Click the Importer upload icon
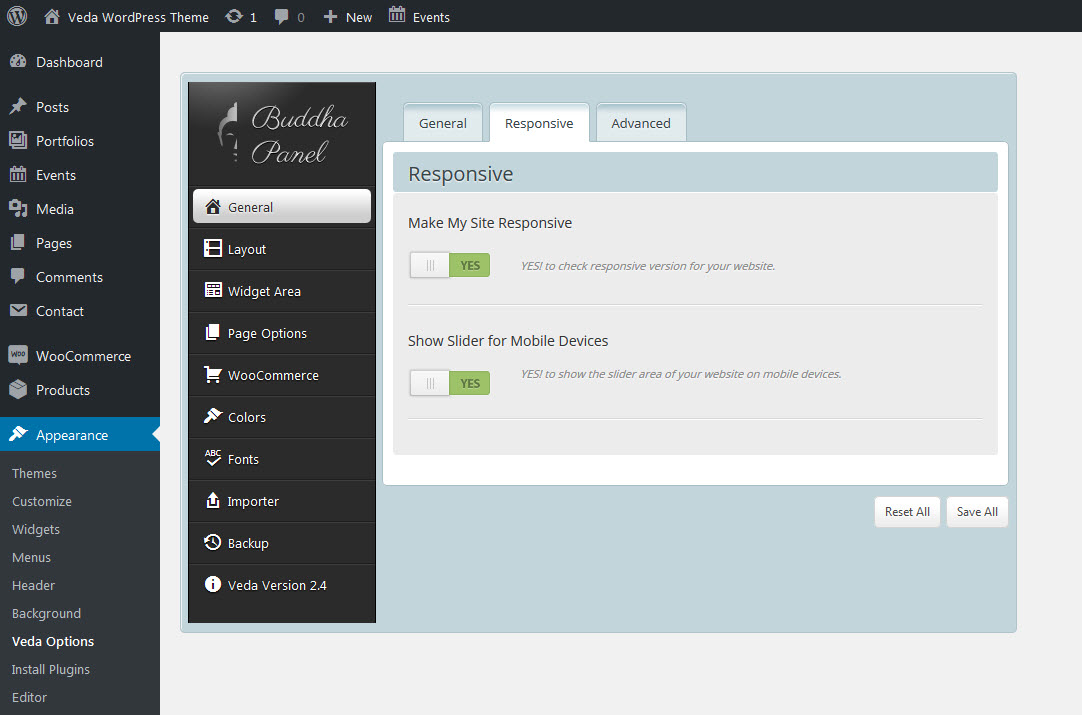The image size is (1082, 715). [213, 500]
